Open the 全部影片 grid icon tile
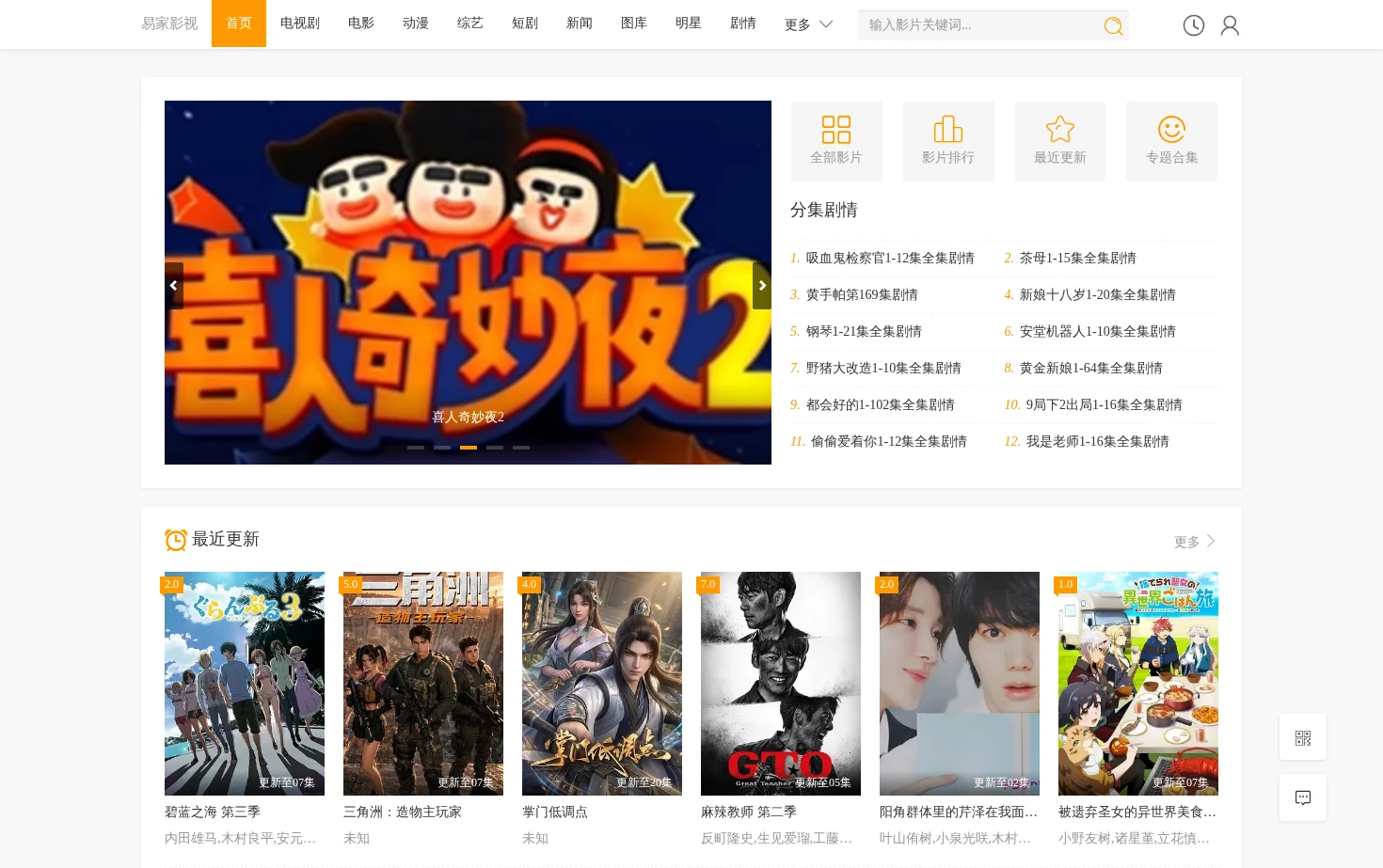This screenshot has width=1383, height=868. coord(836,141)
